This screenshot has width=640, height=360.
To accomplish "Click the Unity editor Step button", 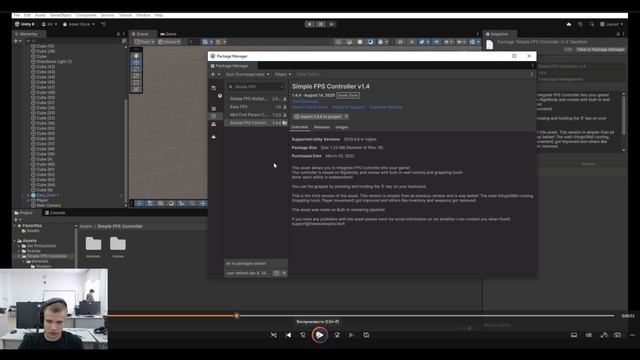I will pyautogui.click(x=331, y=24).
